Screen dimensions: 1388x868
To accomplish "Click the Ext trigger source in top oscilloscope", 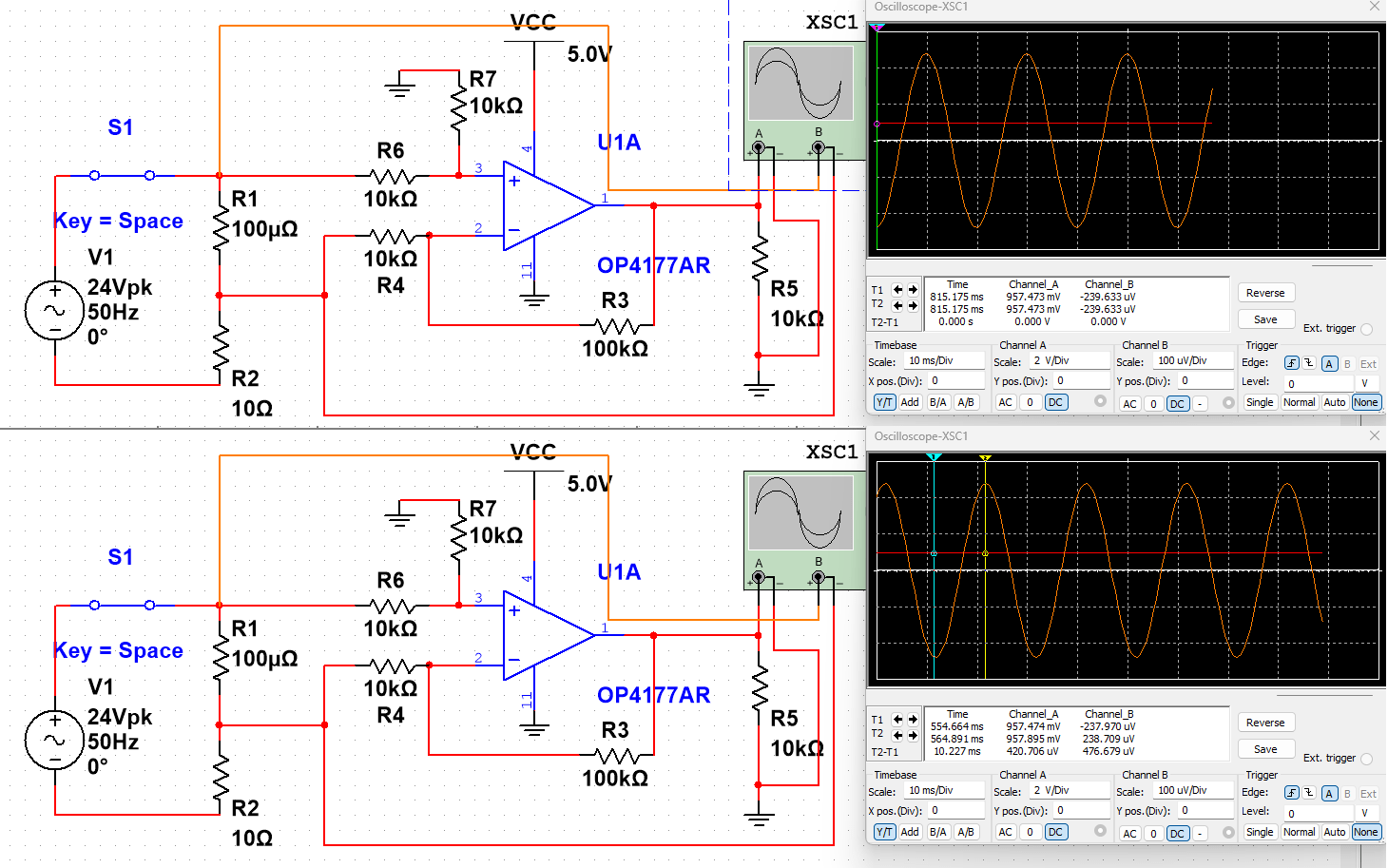I will (x=1368, y=363).
